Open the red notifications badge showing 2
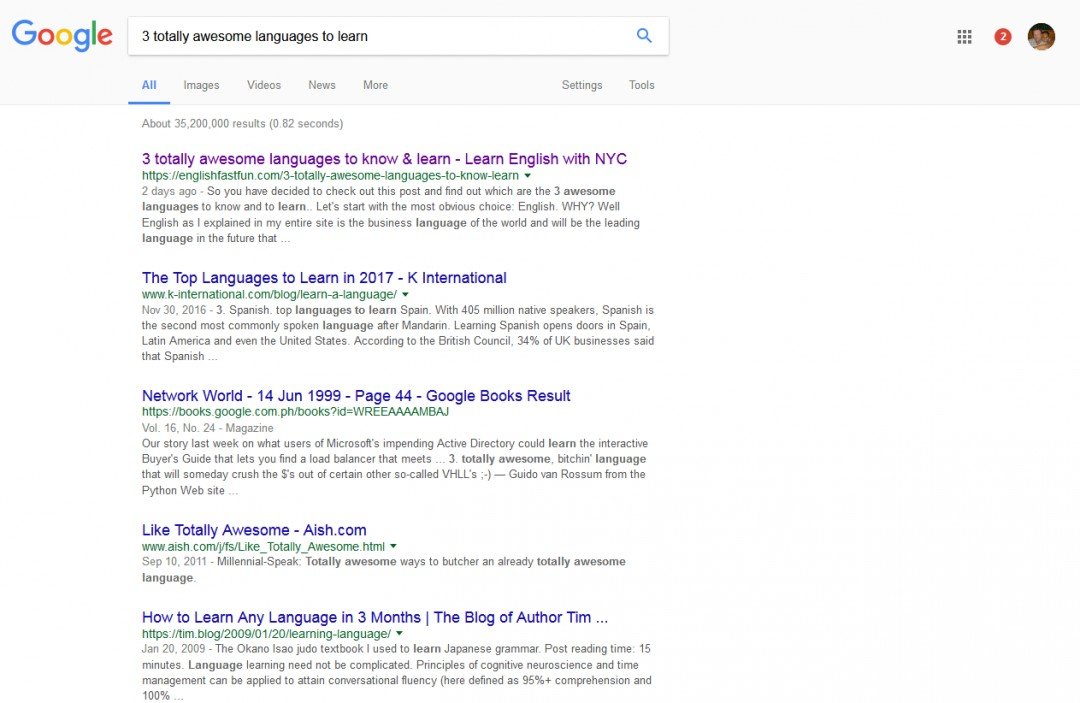 click(x=1003, y=36)
